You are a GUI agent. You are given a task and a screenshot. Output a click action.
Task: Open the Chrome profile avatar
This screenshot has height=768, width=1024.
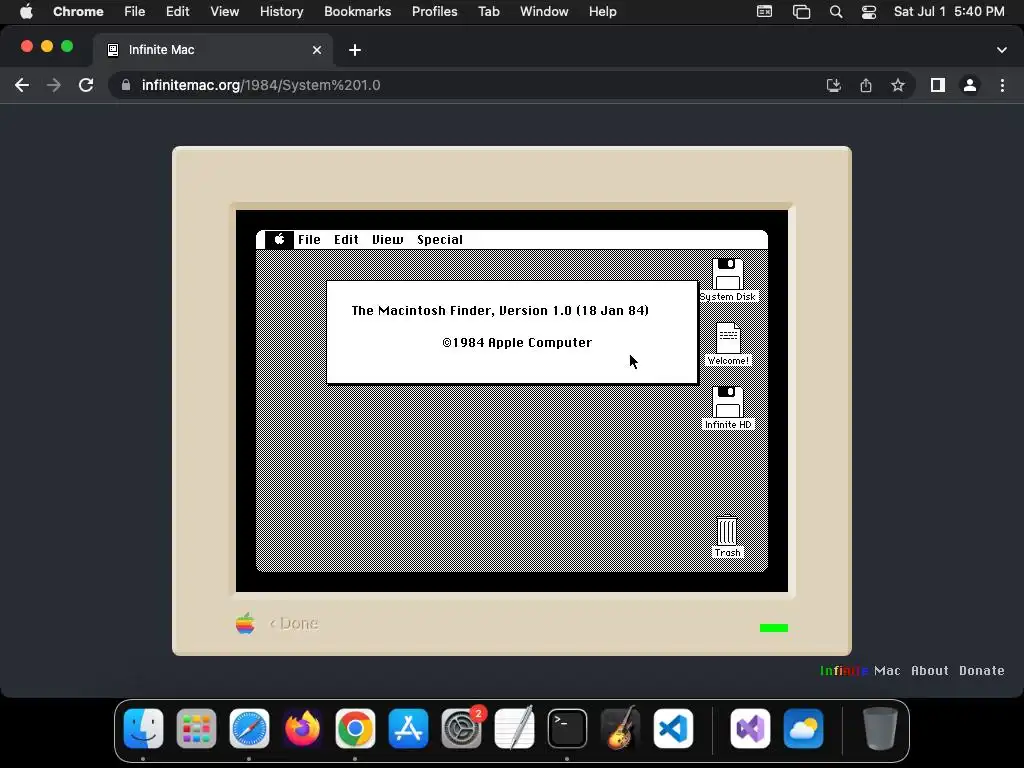point(970,86)
